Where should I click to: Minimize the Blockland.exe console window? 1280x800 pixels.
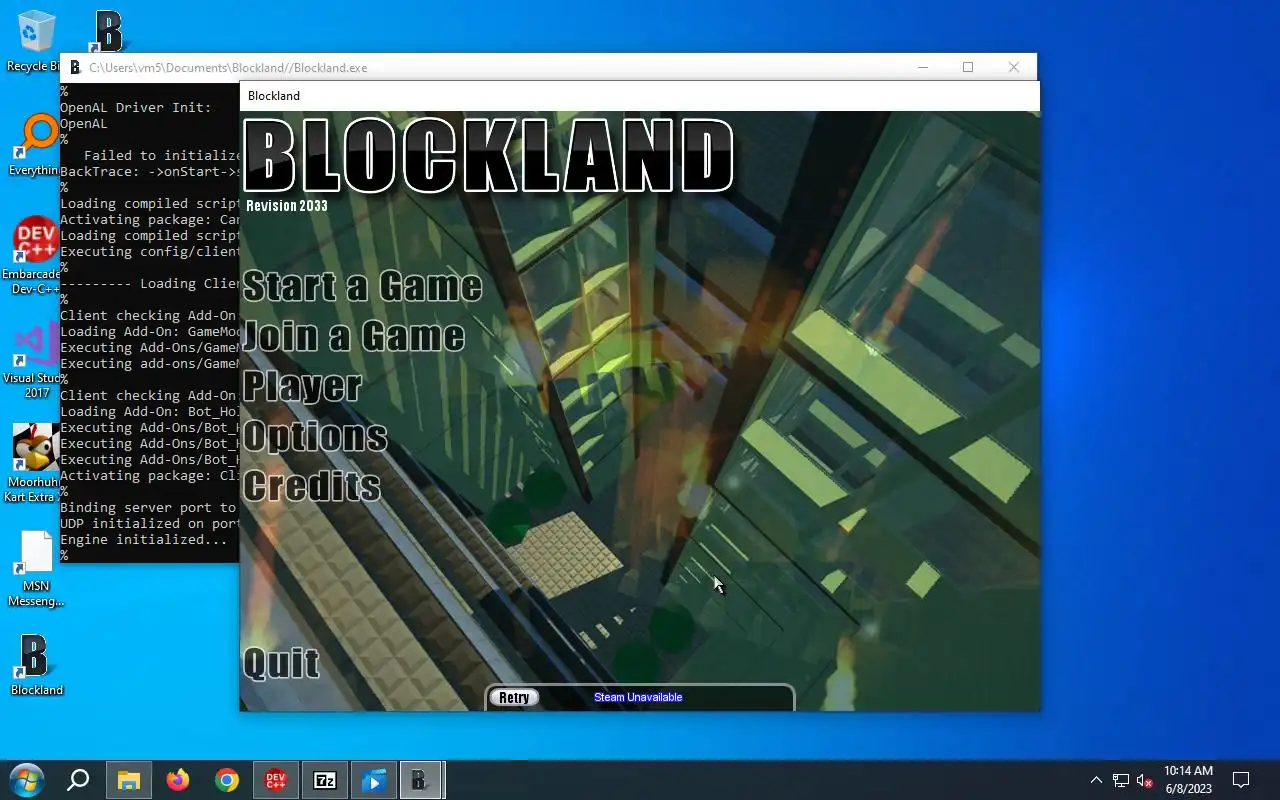click(923, 67)
